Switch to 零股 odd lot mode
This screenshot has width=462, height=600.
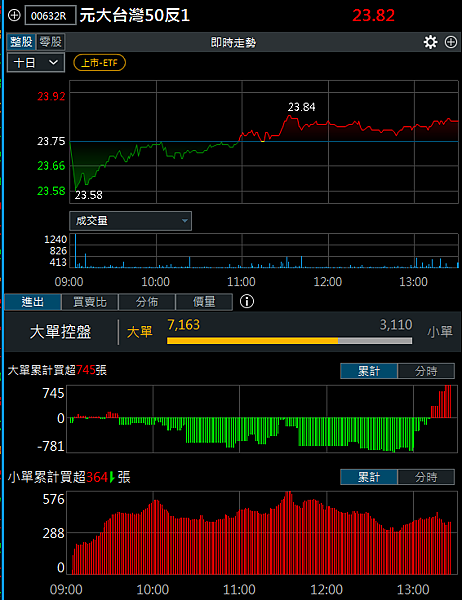[51, 42]
